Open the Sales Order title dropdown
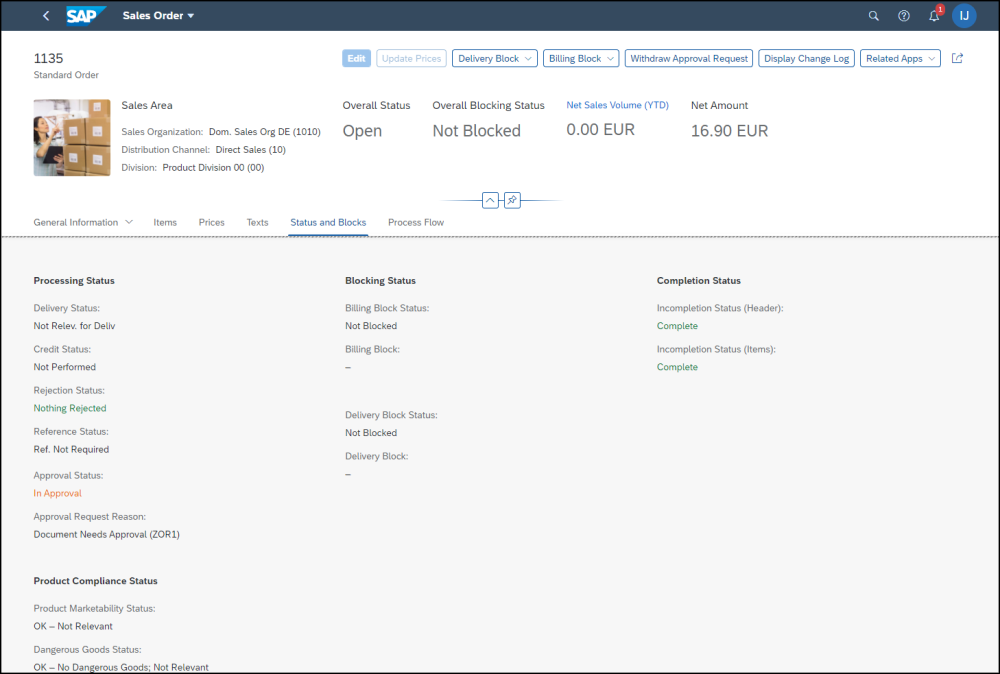 click(x=158, y=16)
